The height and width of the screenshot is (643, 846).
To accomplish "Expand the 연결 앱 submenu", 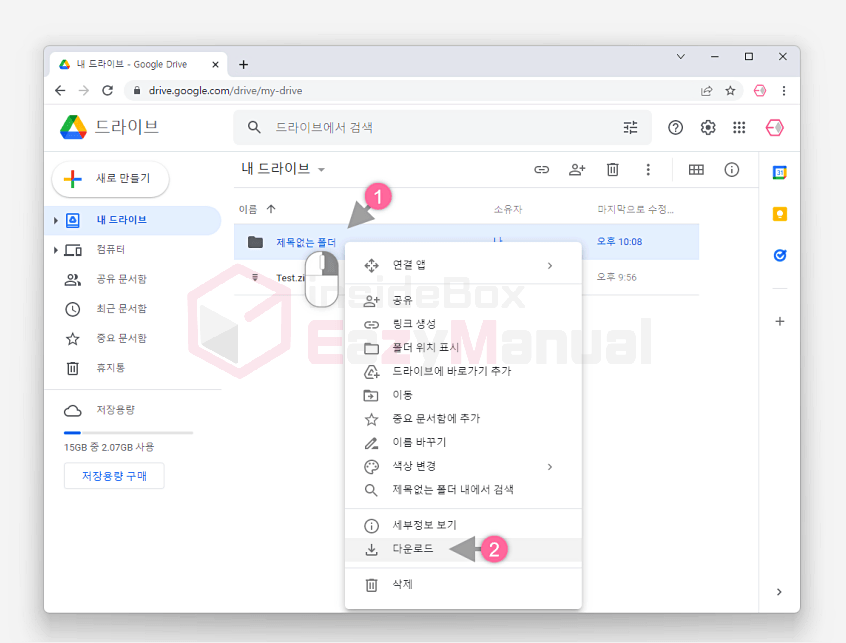I will (x=463, y=265).
